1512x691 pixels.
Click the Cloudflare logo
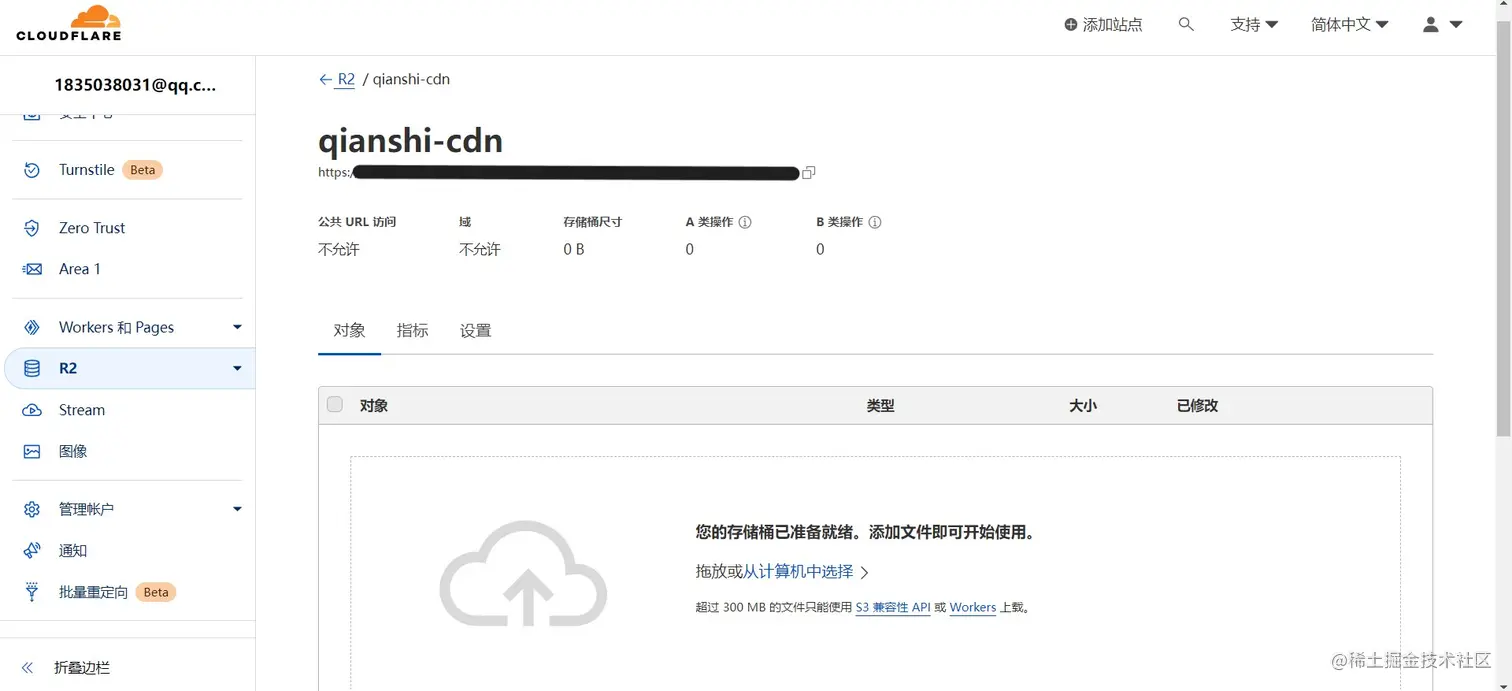[69, 23]
